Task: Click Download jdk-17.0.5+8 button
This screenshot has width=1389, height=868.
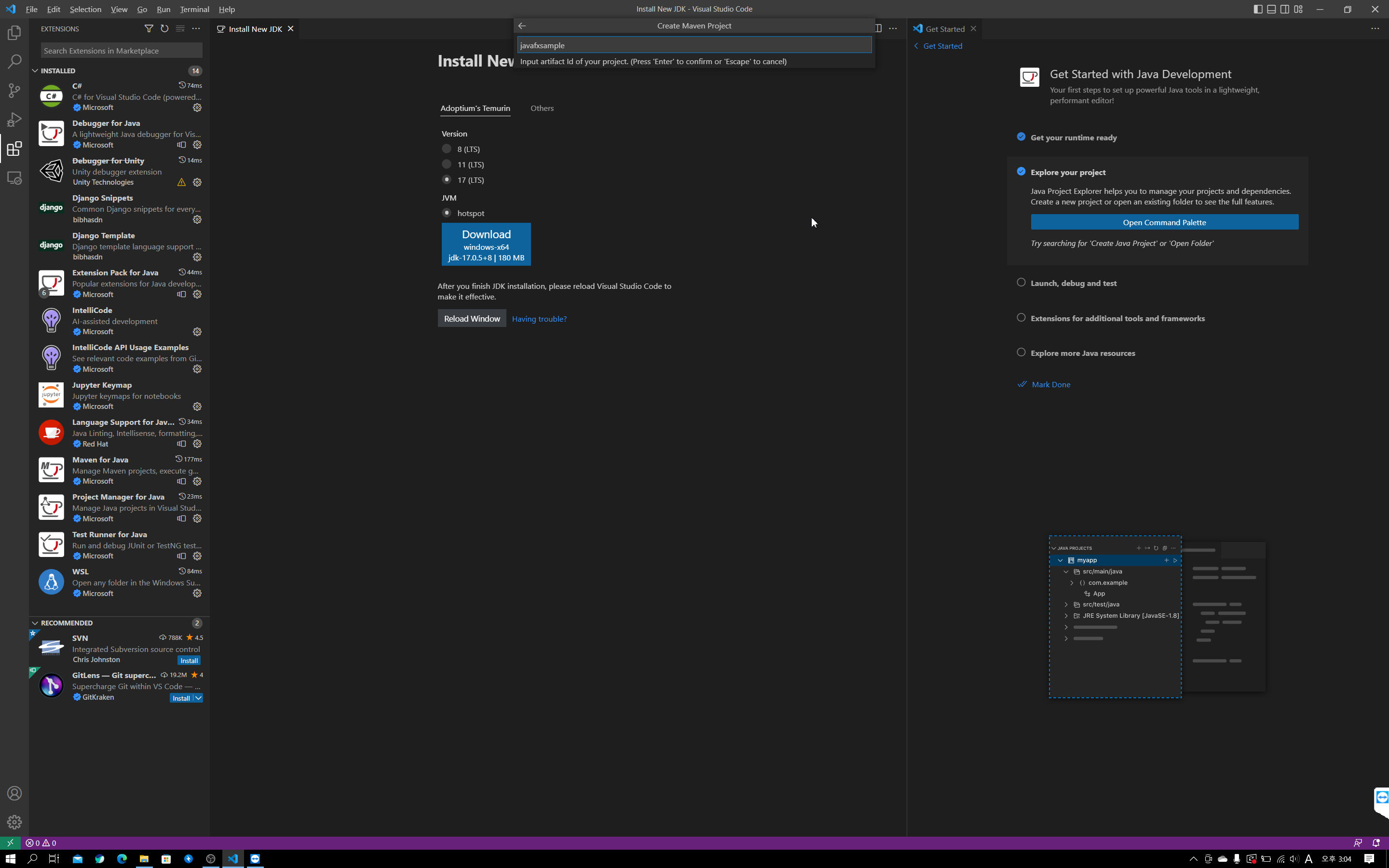Action: (486, 244)
